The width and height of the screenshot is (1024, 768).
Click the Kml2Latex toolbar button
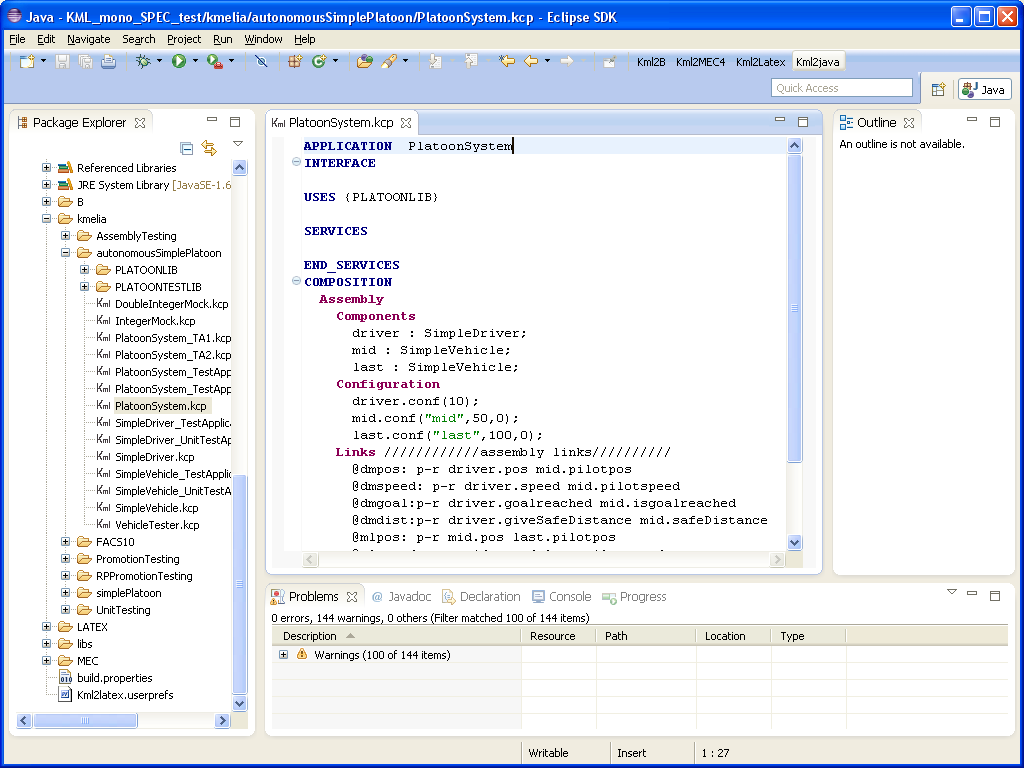[x=760, y=62]
